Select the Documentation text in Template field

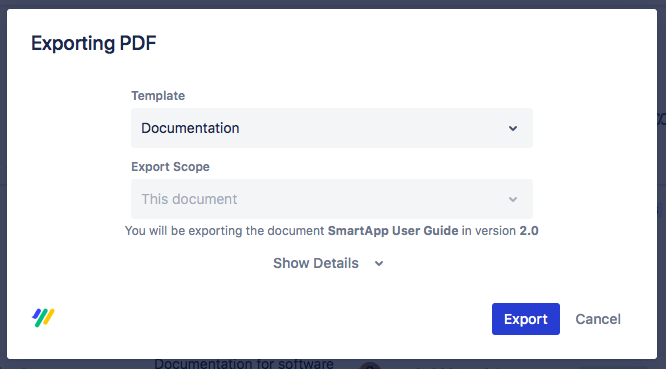click(x=190, y=128)
